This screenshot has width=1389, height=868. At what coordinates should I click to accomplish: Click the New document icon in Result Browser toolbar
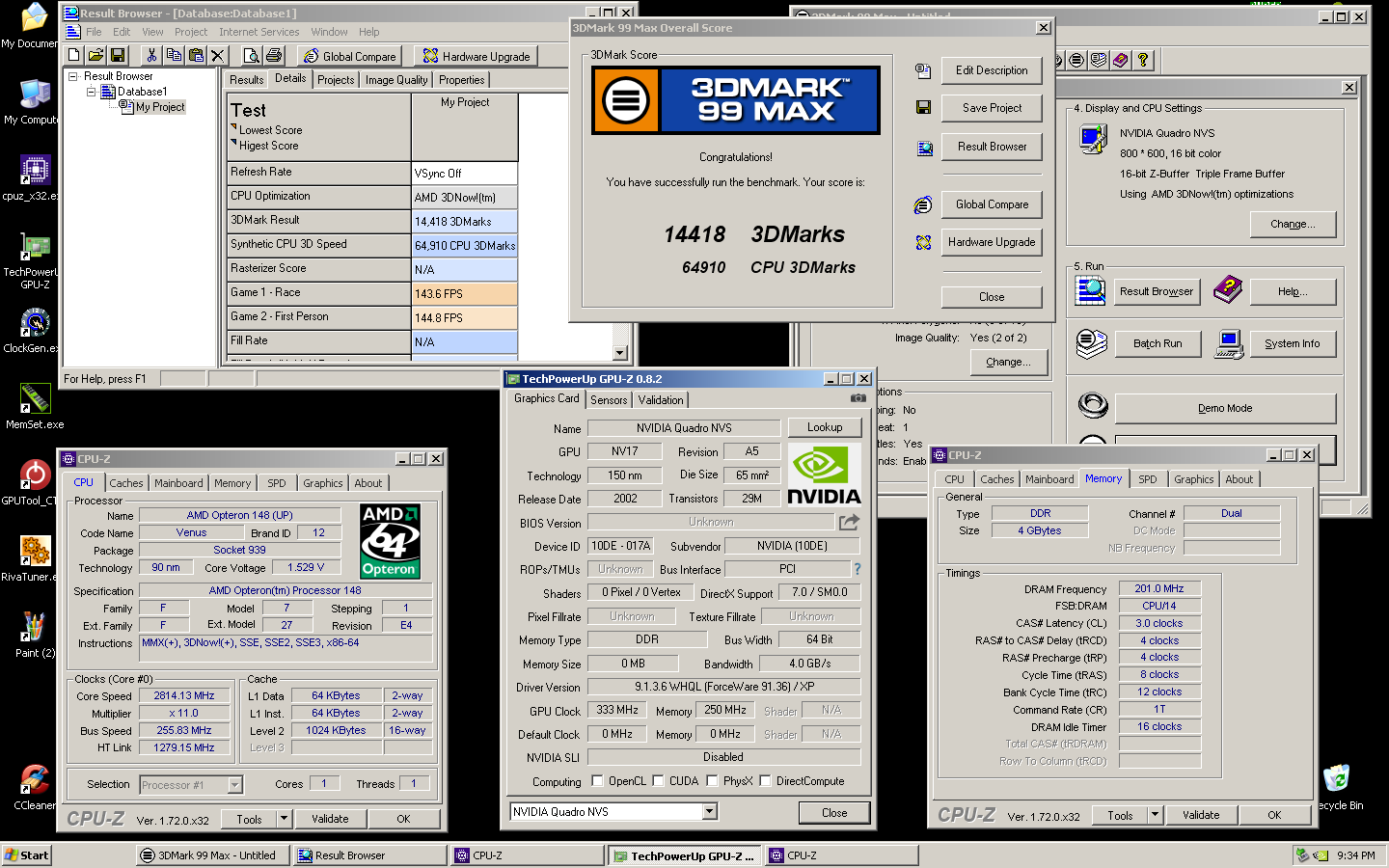click(x=75, y=56)
